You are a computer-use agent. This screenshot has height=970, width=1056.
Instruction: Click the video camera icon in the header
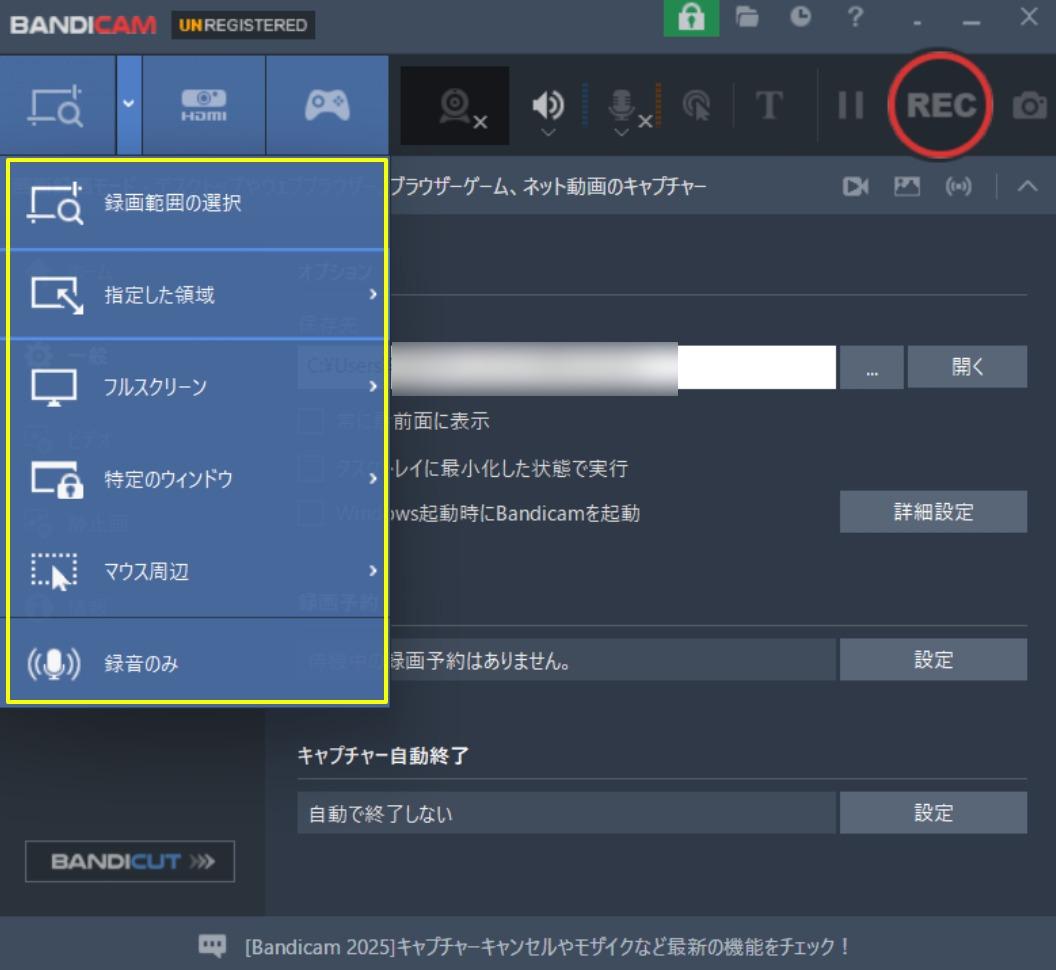(855, 187)
